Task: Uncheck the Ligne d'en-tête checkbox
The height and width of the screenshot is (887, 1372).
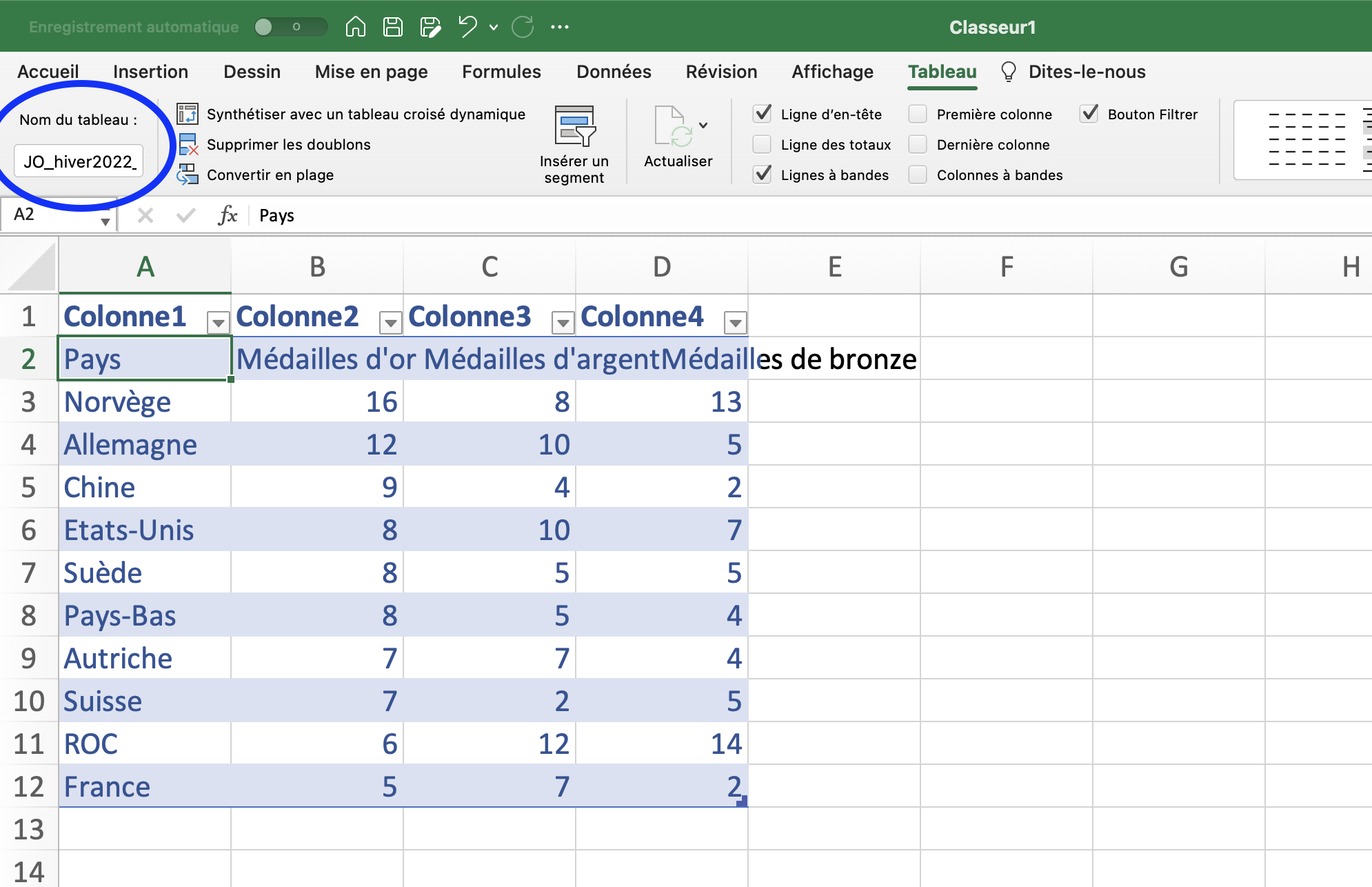Action: [762, 114]
